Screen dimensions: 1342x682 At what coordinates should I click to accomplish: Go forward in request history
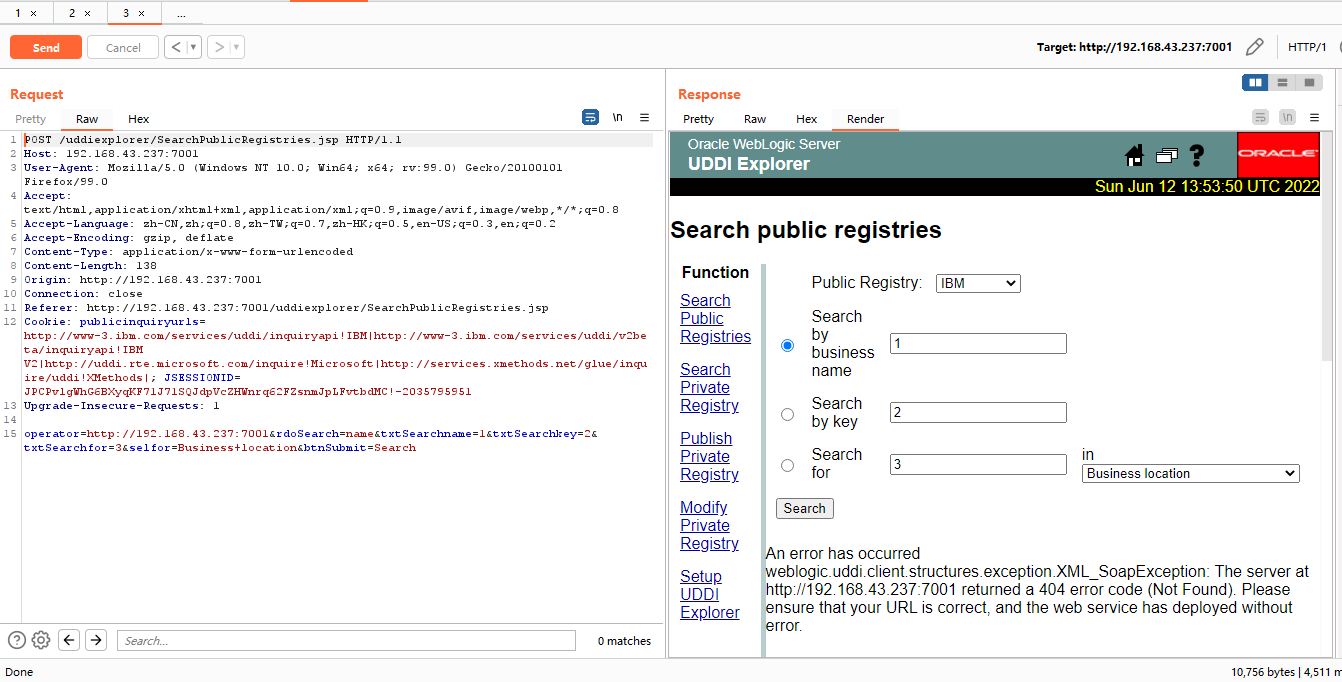(x=219, y=47)
